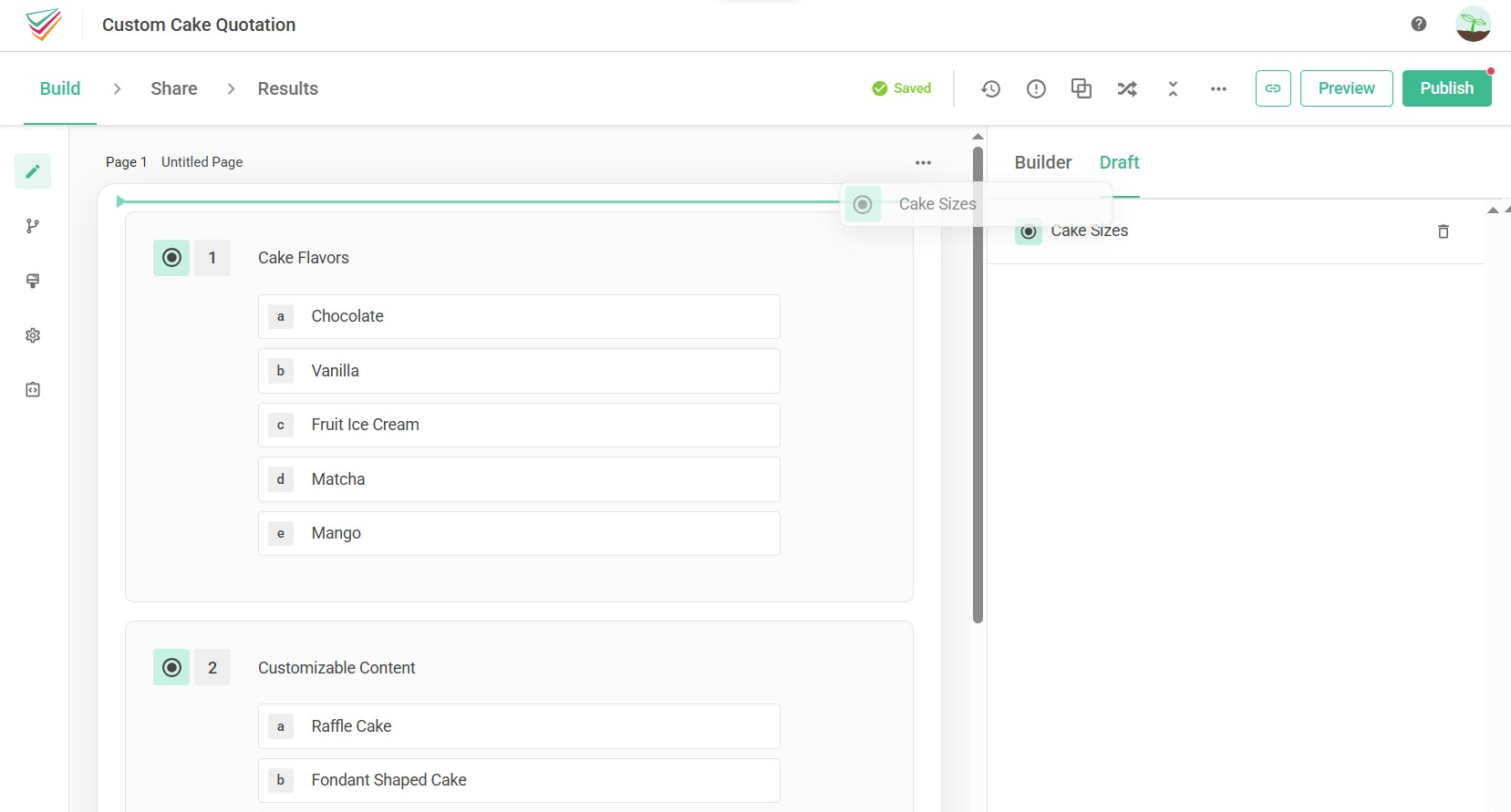Delete the Cake Sizes draft item
Screen dimensions: 1511x812
click(x=1443, y=231)
